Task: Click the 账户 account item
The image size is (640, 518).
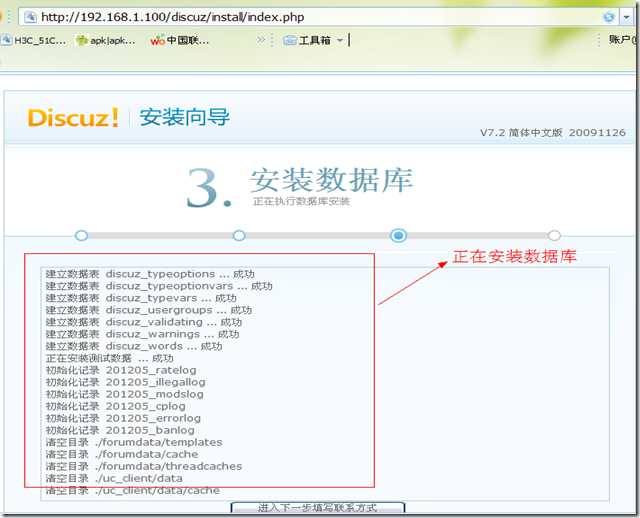Action: tap(622, 40)
